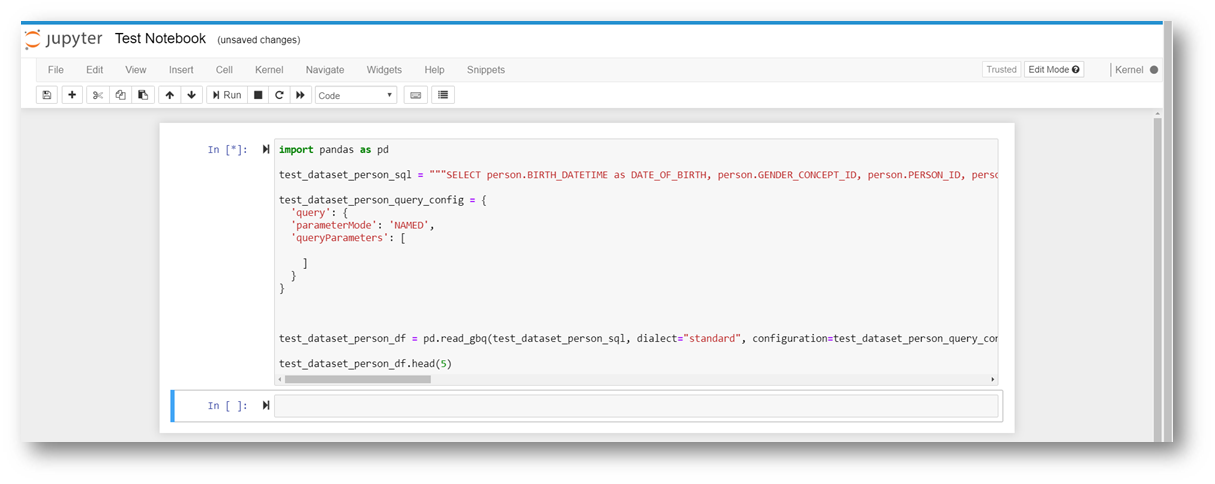Click the 'queryParameters' line in code
The height and width of the screenshot is (484, 1215).
tap(347, 239)
